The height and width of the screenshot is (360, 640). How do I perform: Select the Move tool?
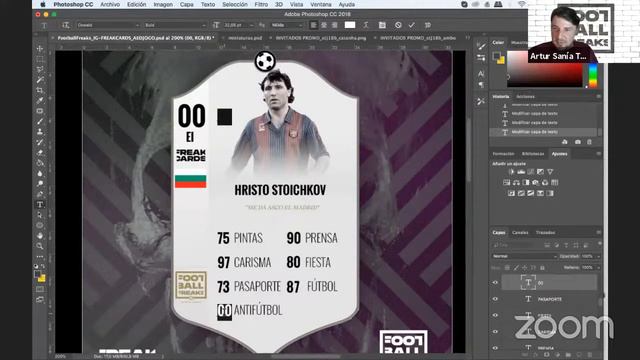pyautogui.click(x=40, y=49)
